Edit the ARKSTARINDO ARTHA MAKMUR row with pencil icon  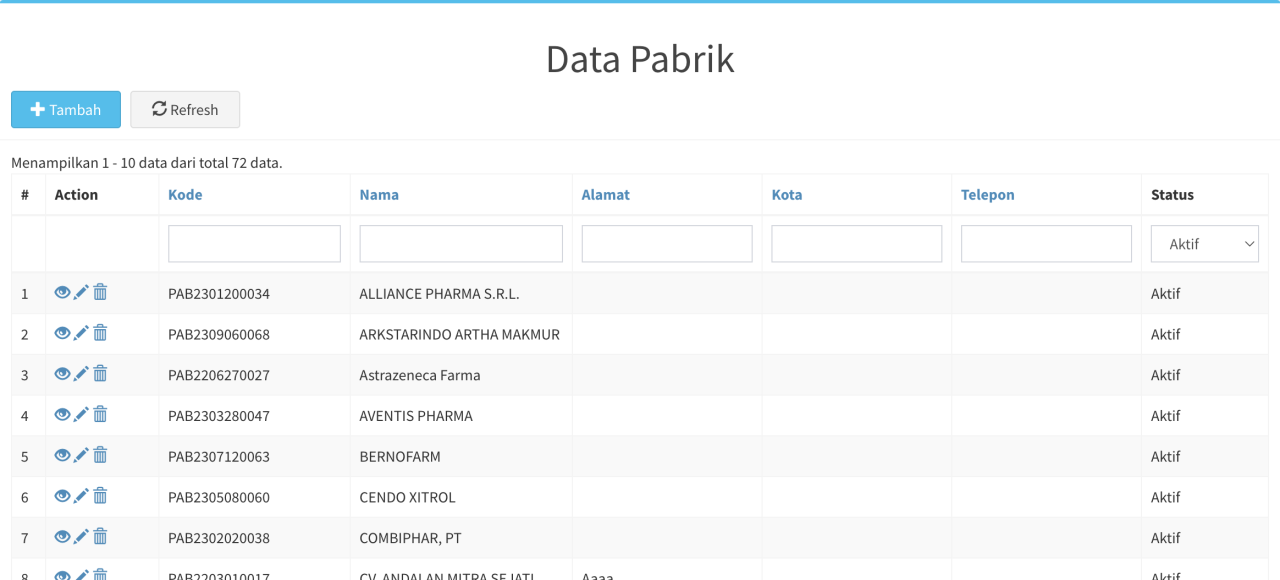tap(81, 333)
